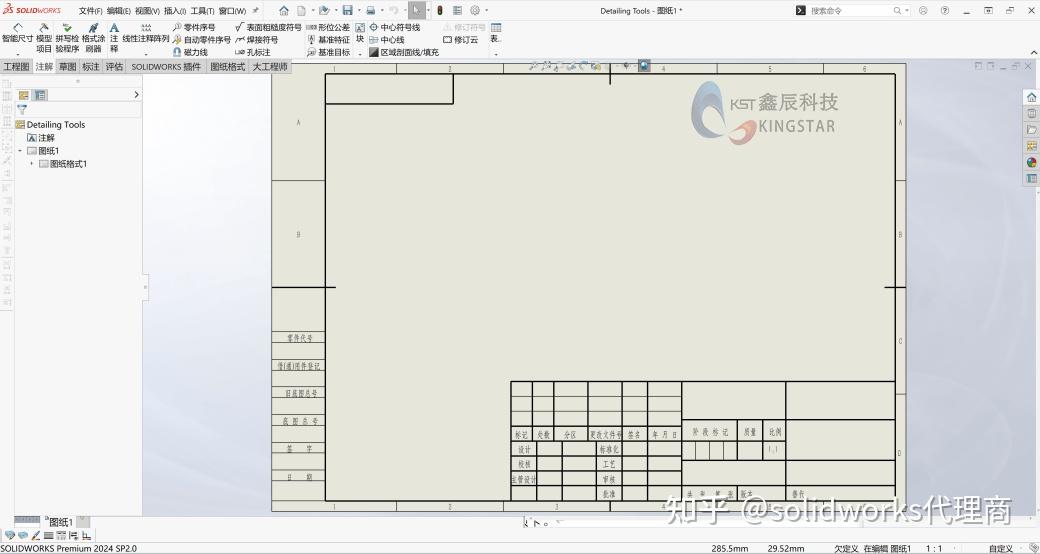Open the search command dropdown arrow
Screen dimensions: 1040x554
click(907, 11)
